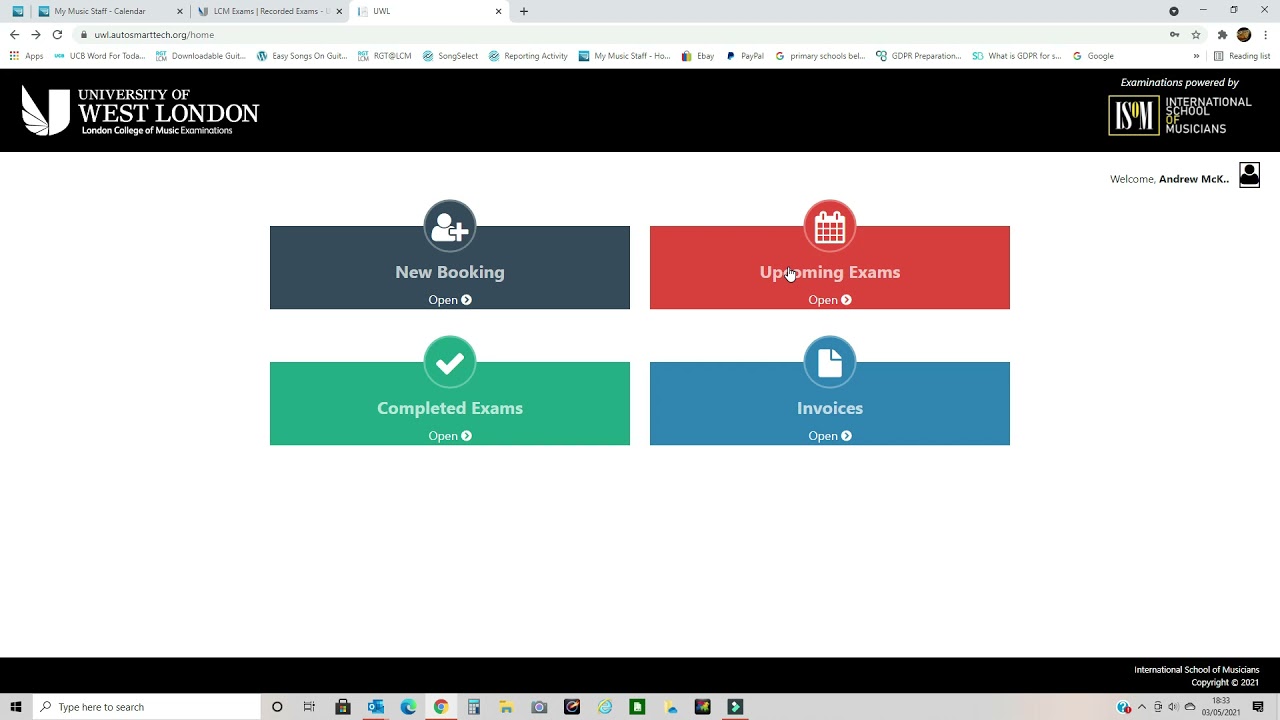Open the SongSelect bookmark
Screen dimensions: 1280x720
coord(450,56)
